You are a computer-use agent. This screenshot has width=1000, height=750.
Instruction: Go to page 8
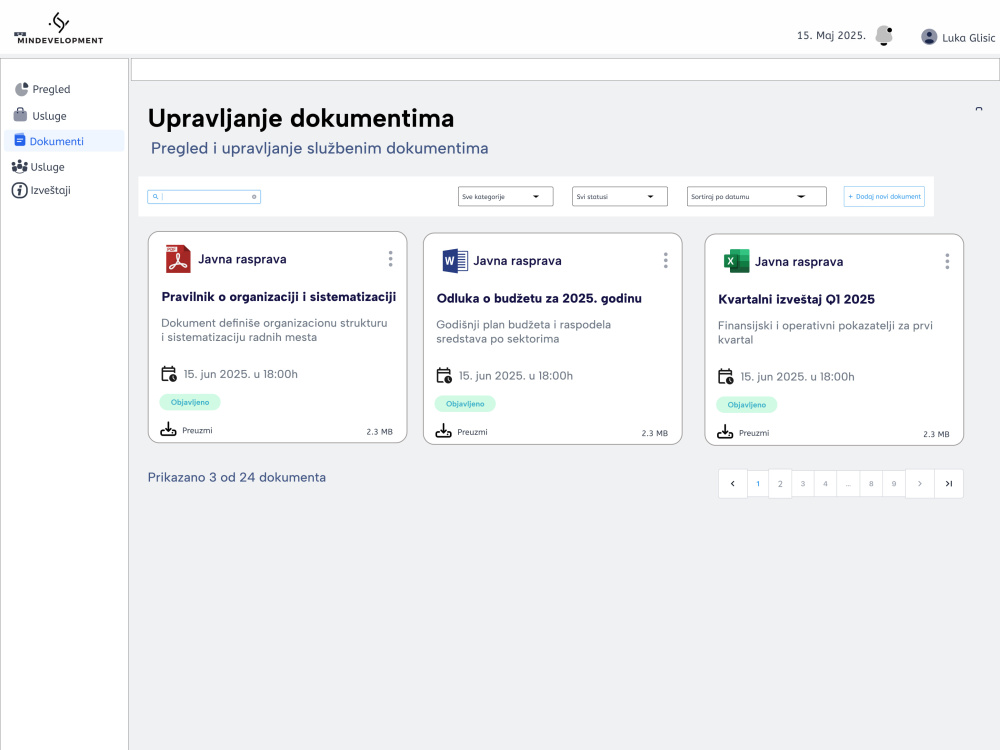coord(871,483)
